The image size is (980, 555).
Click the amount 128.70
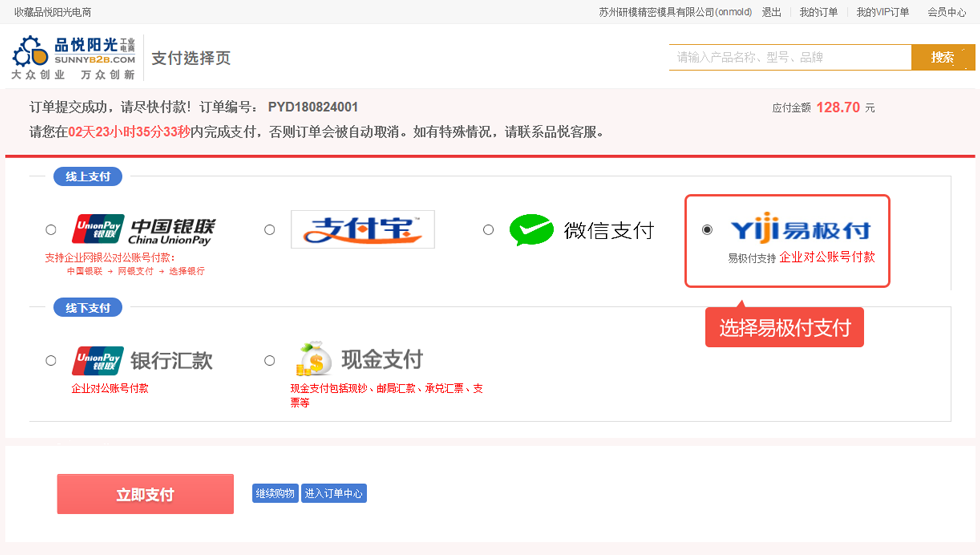coord(838,108)
